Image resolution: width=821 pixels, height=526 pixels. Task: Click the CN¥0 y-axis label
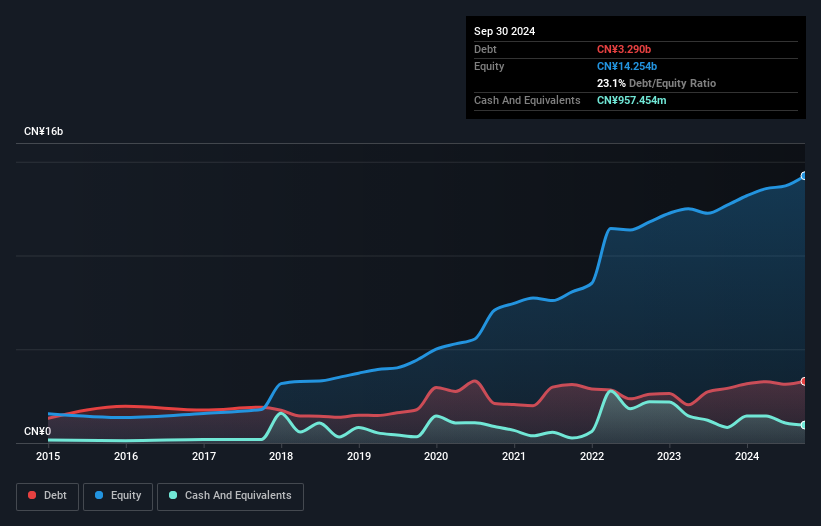38,431
